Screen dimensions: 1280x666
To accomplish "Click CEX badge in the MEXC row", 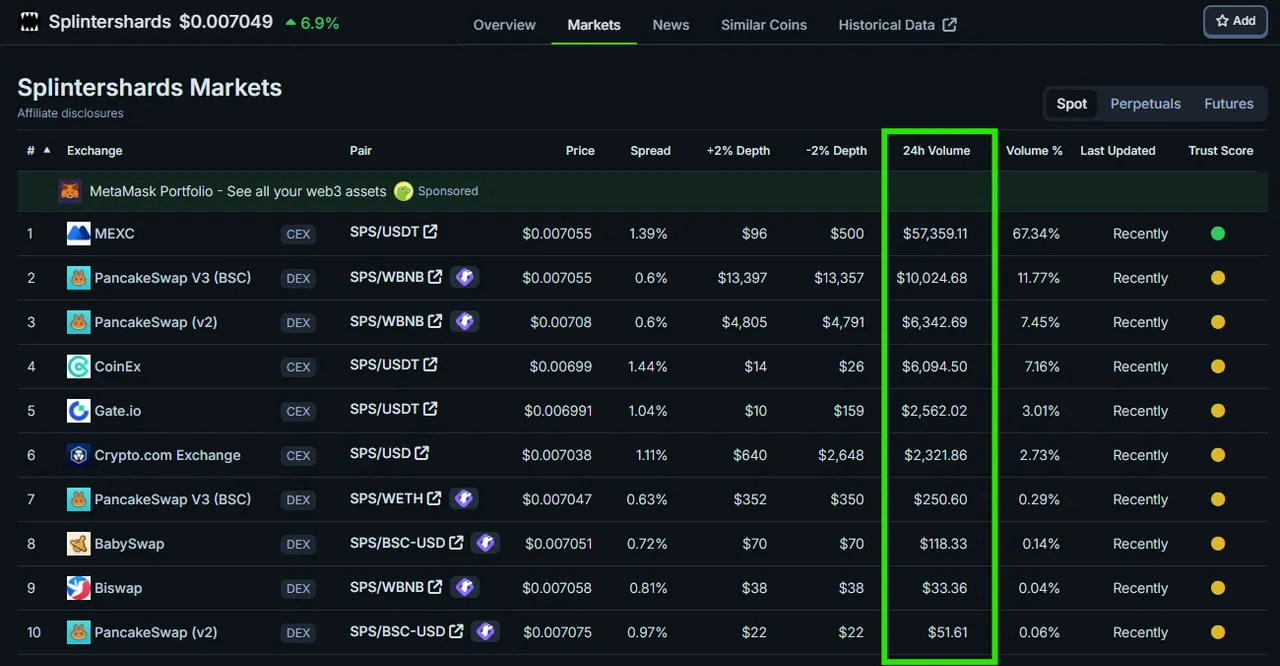I will point(298,234).
